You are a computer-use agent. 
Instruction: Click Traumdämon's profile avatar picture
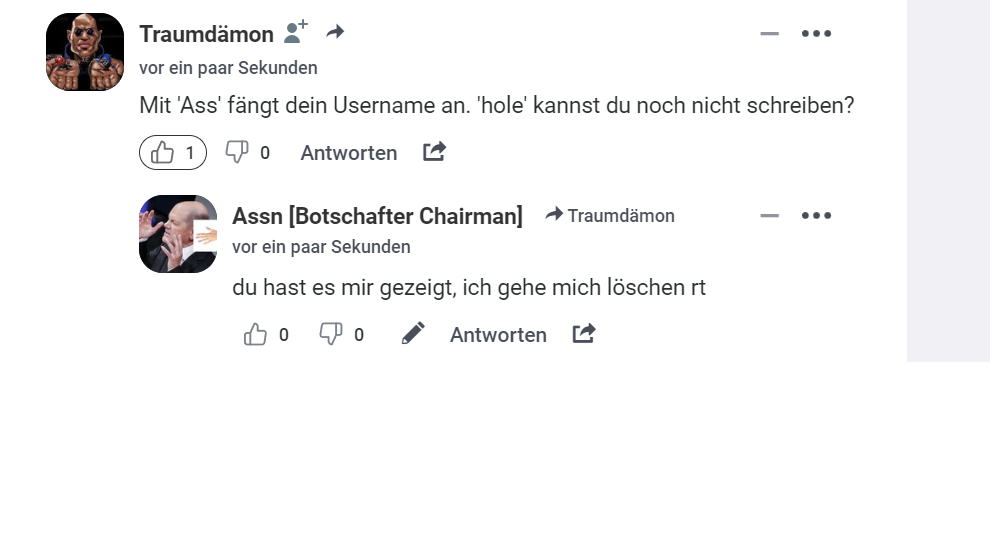coord(85,52)
